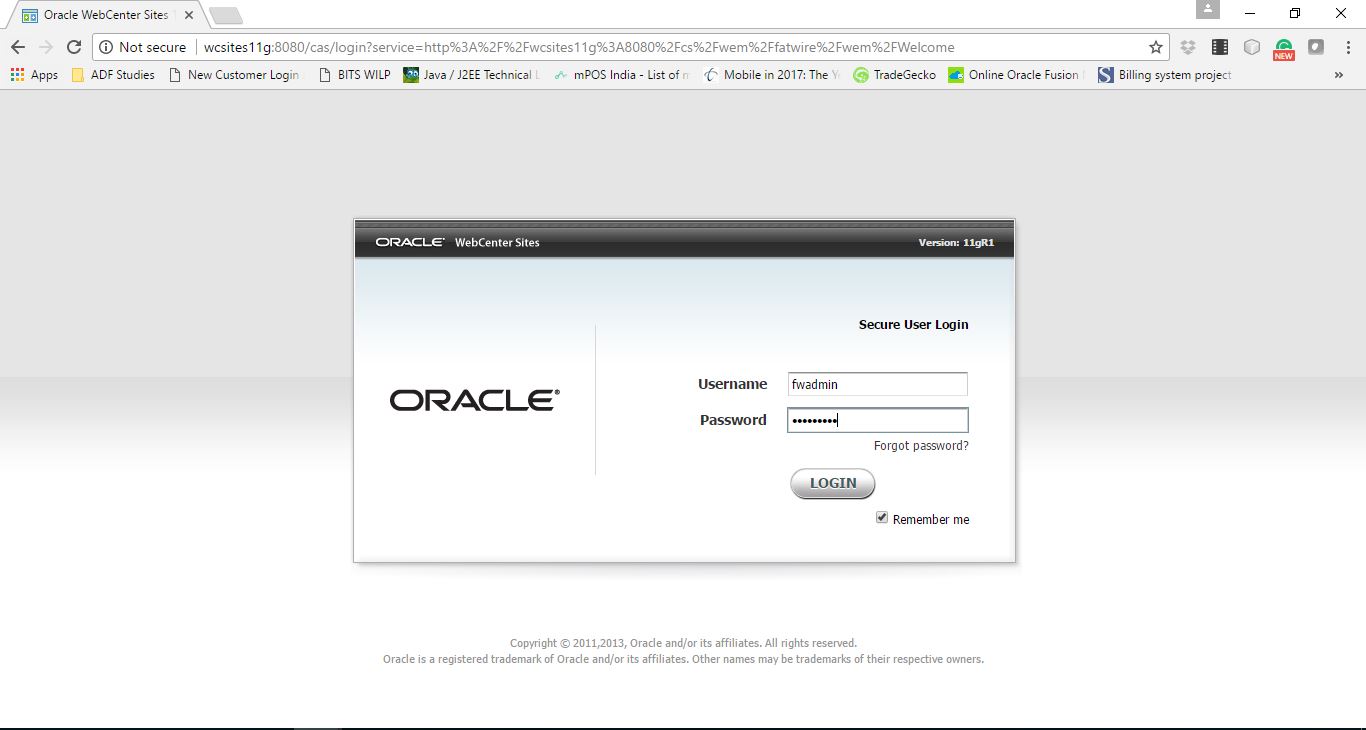Open Billing system project bookmark

[x=1165, y=75]
